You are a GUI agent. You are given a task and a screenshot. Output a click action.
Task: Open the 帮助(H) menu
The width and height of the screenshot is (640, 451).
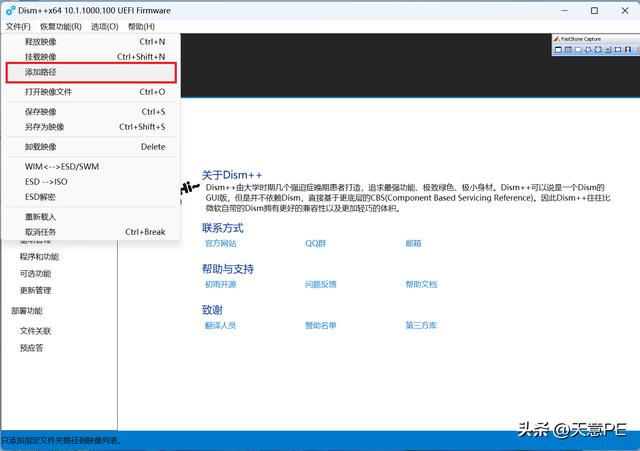pos(141,27)
